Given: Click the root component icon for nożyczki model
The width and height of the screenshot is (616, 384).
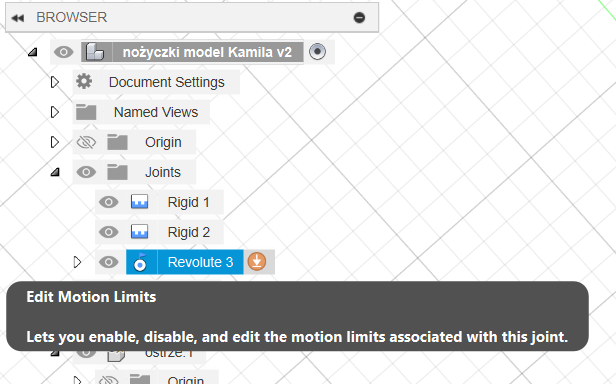Looking at the screenshot, I should 95,52.
